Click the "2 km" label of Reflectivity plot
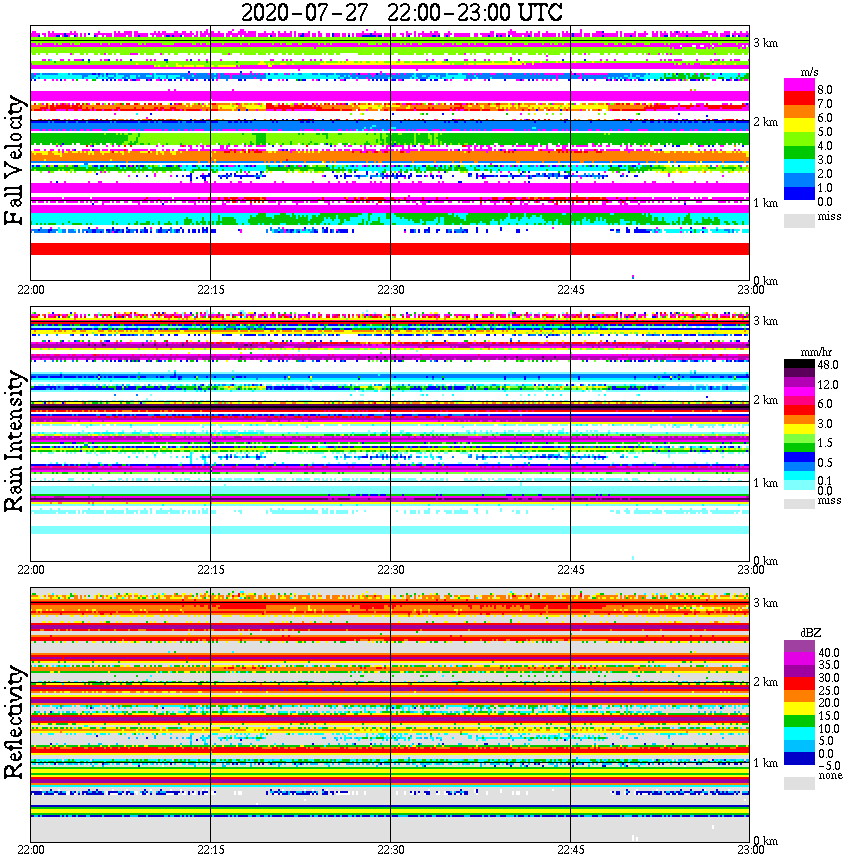This screenshot has width=850, height=868. pos(765,681)
